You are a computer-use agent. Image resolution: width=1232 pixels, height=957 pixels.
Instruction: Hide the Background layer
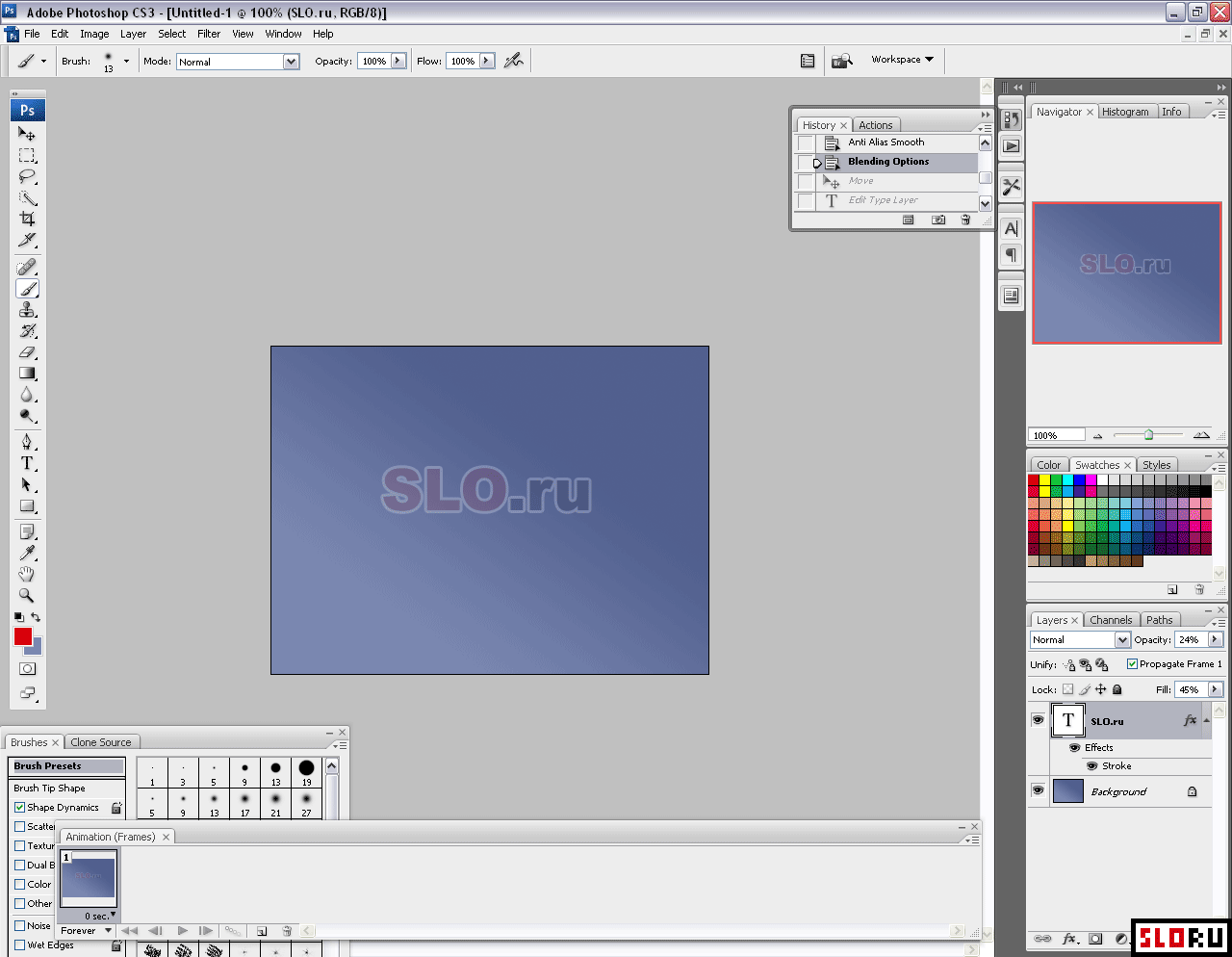coord(1038,790)
